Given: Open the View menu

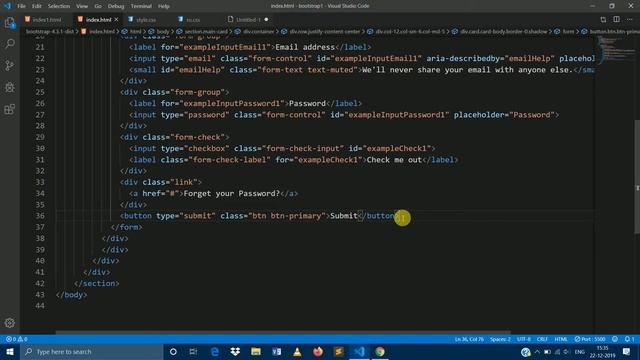Looking at the screenshot, I should tap(82, 6).
